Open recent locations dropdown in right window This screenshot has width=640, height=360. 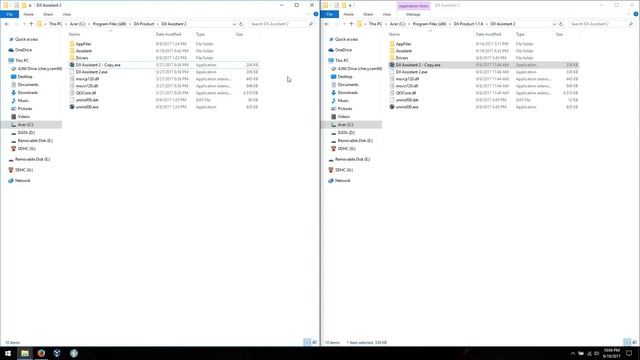[344, 24]
